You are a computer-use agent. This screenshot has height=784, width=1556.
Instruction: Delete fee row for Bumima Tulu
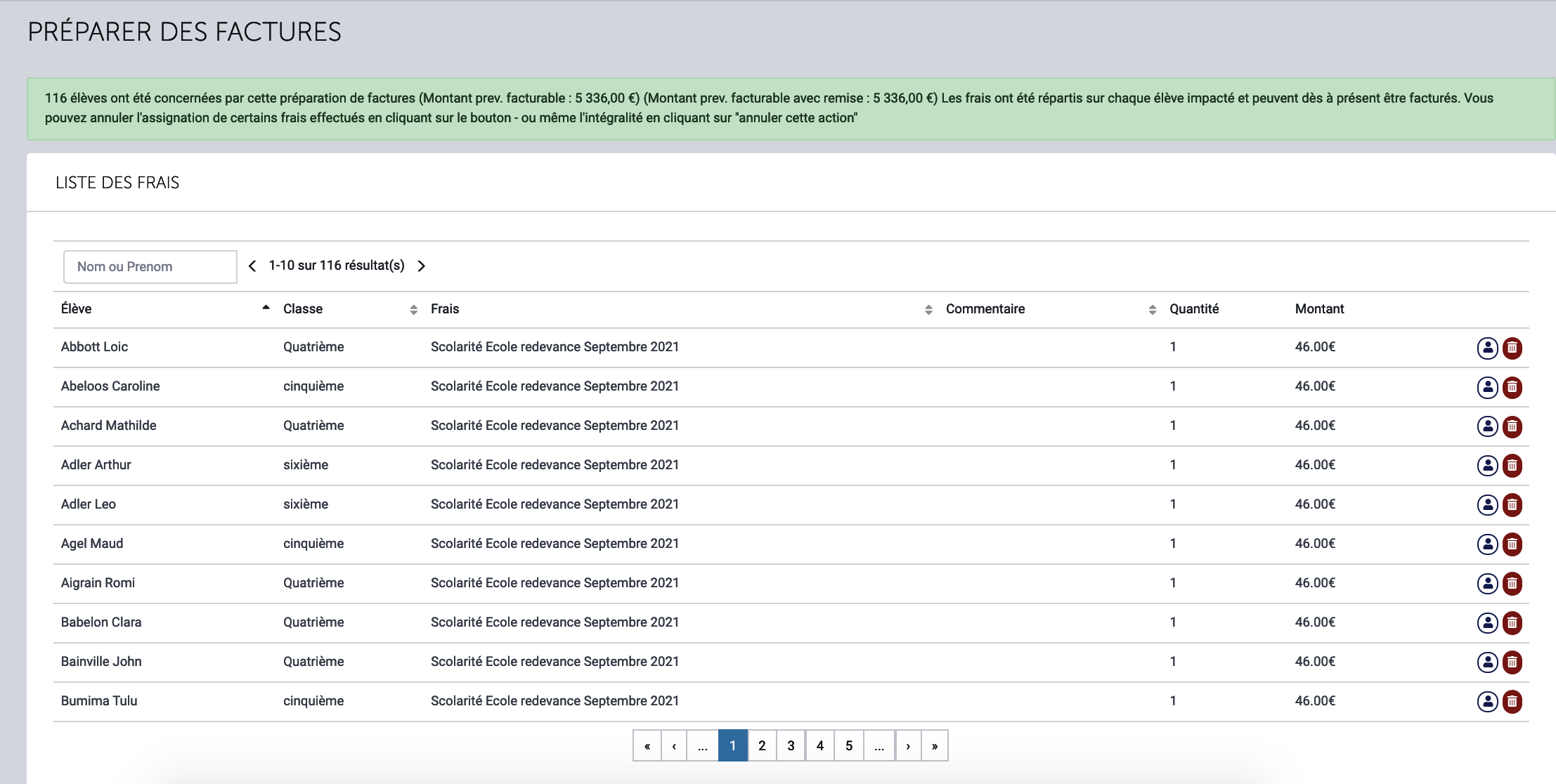tap(1512, 702)
